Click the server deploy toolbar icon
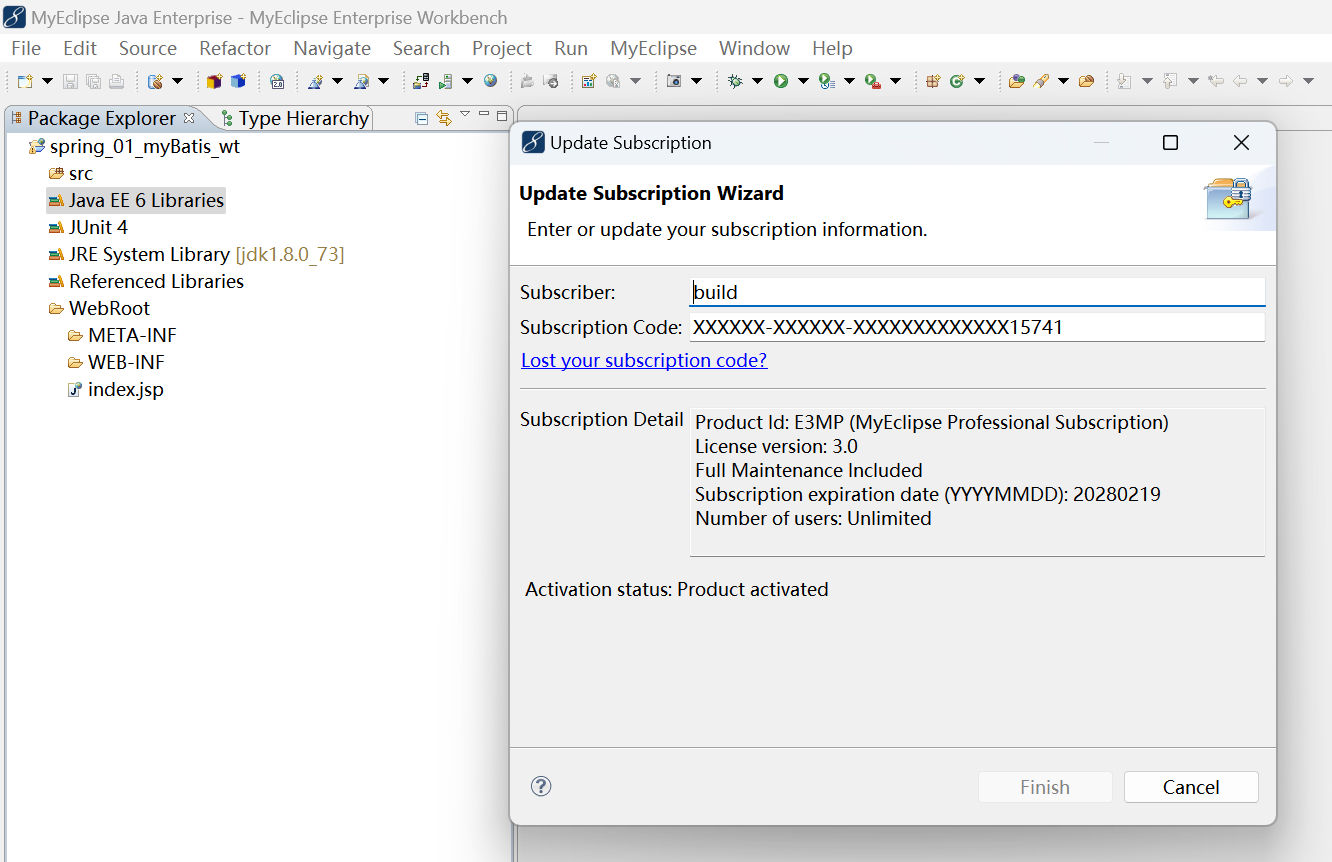Screen dimensions: 1332x862 [421, 81]
